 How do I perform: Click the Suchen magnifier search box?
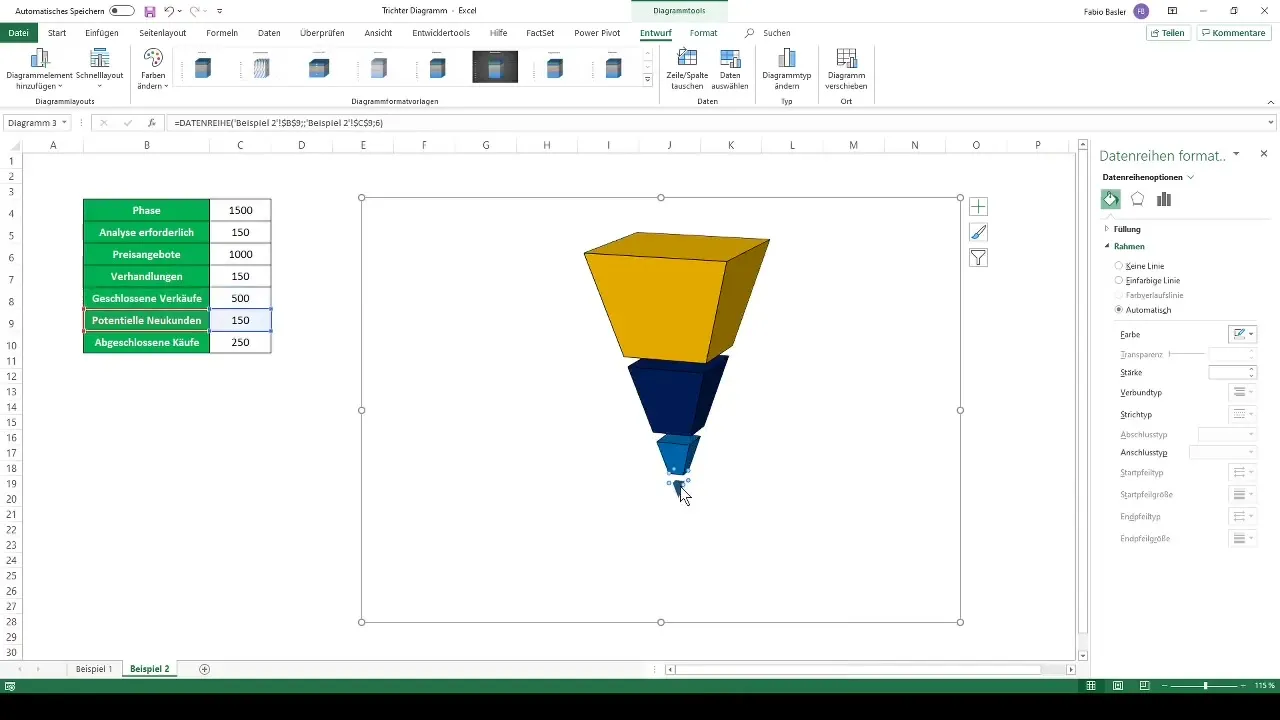point(769,33)
